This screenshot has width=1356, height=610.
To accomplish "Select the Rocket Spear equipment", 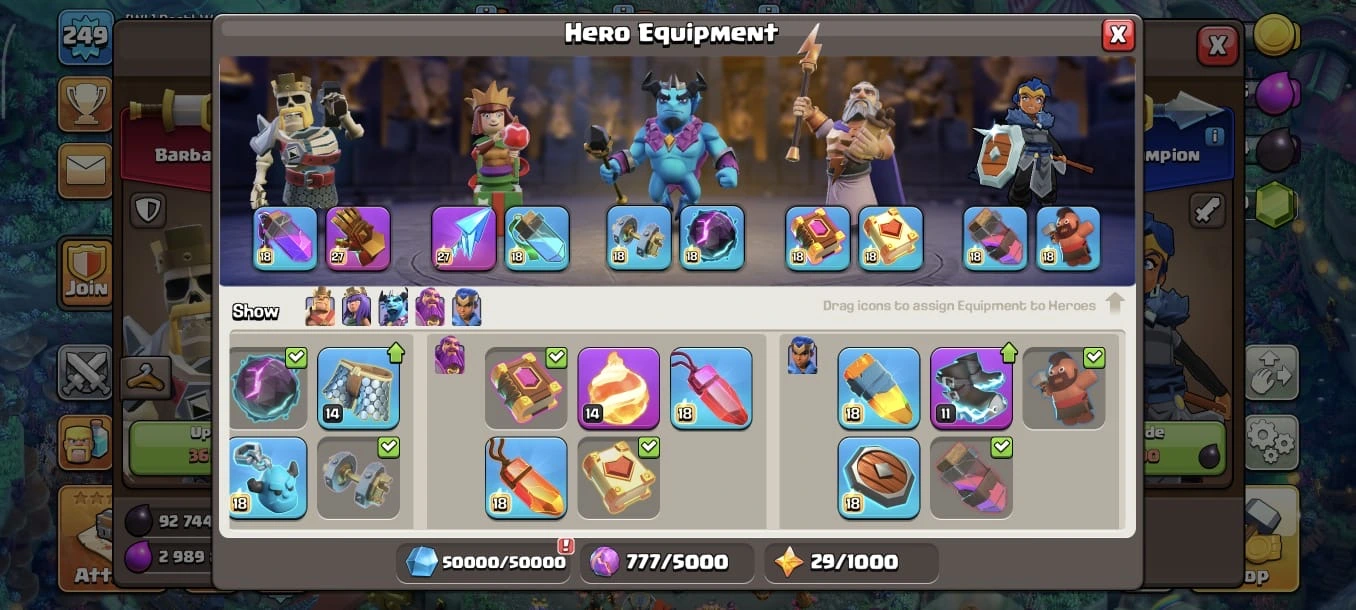I will 879,388.
